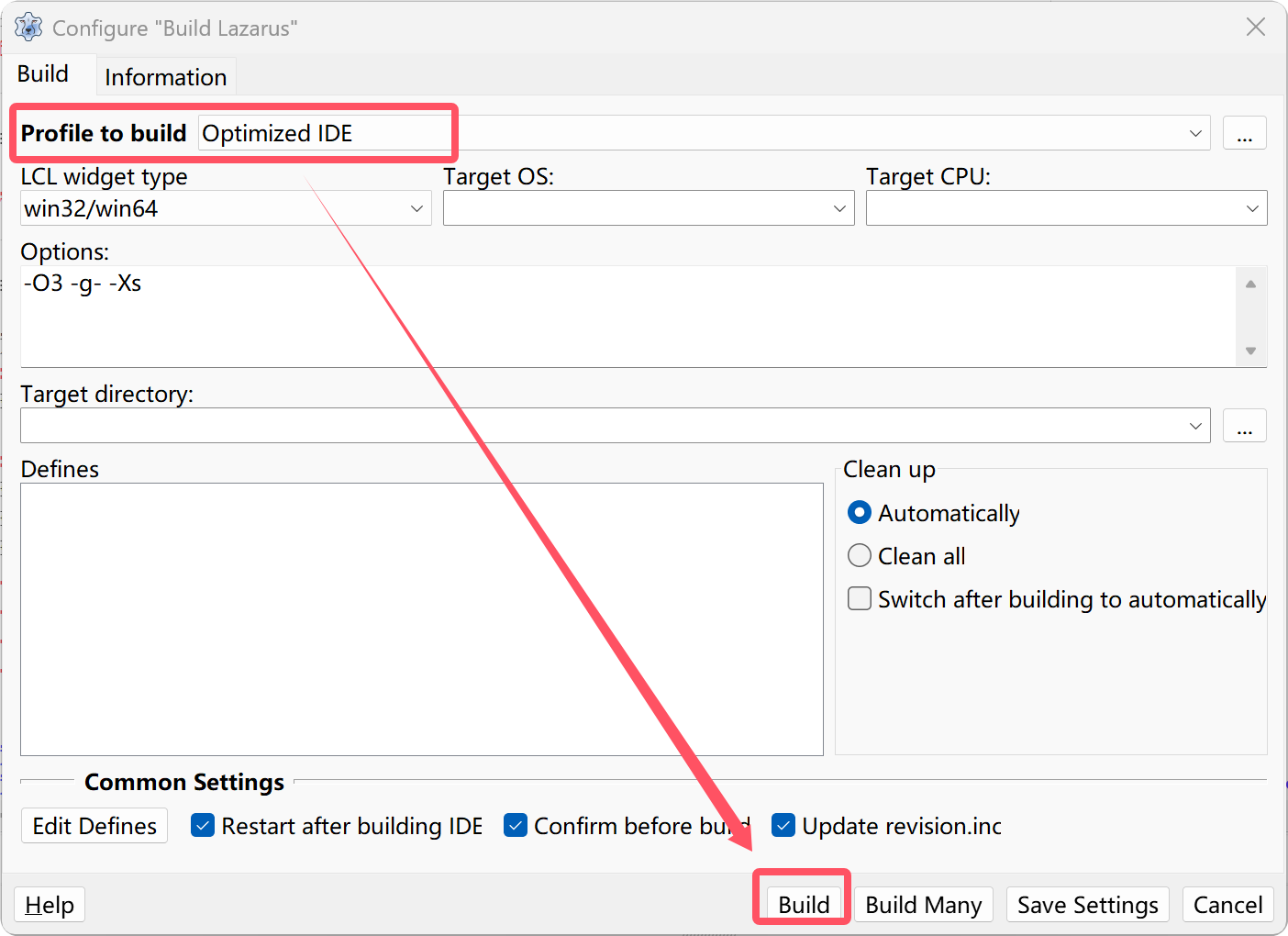
Task: Switch to the Build tab
Action: point(43,73)
